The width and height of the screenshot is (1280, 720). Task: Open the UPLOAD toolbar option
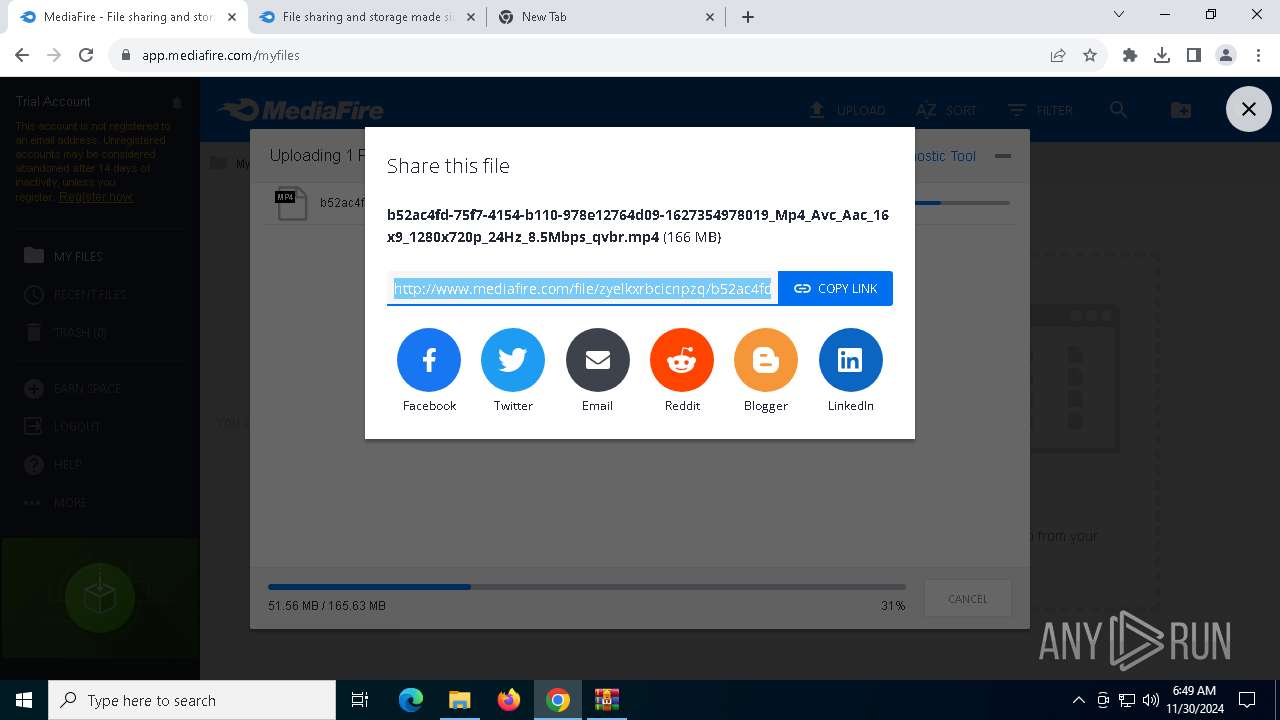click(846, 110)
